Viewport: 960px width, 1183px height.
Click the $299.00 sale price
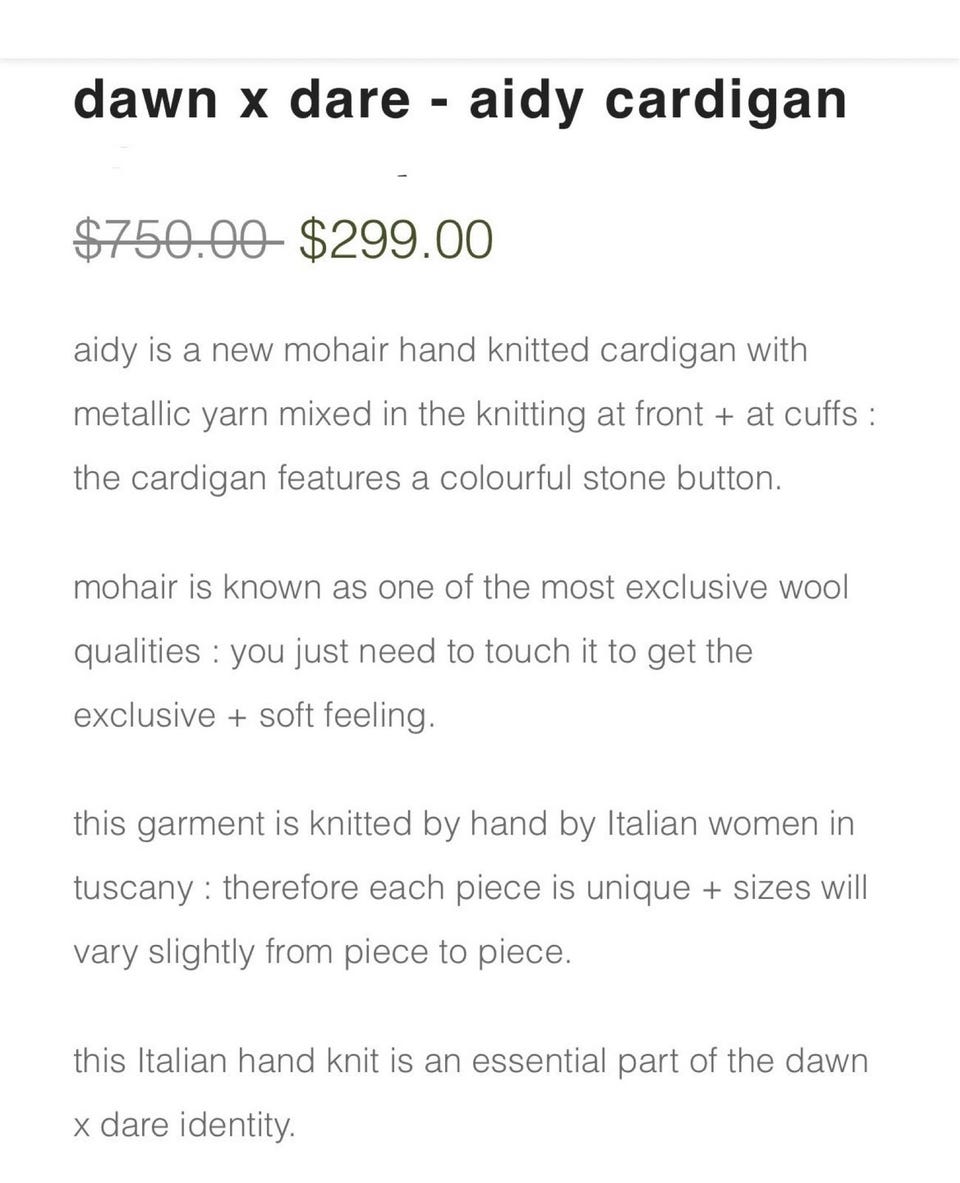[396, 239]
